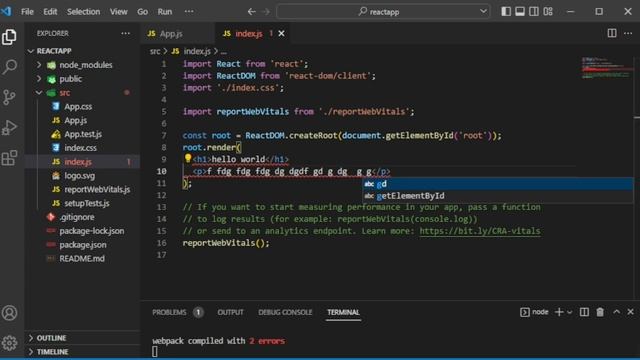This screenshot has width=640, height=360.
Task: Add a new terminal with plus icon
Action: pos(559,312)
